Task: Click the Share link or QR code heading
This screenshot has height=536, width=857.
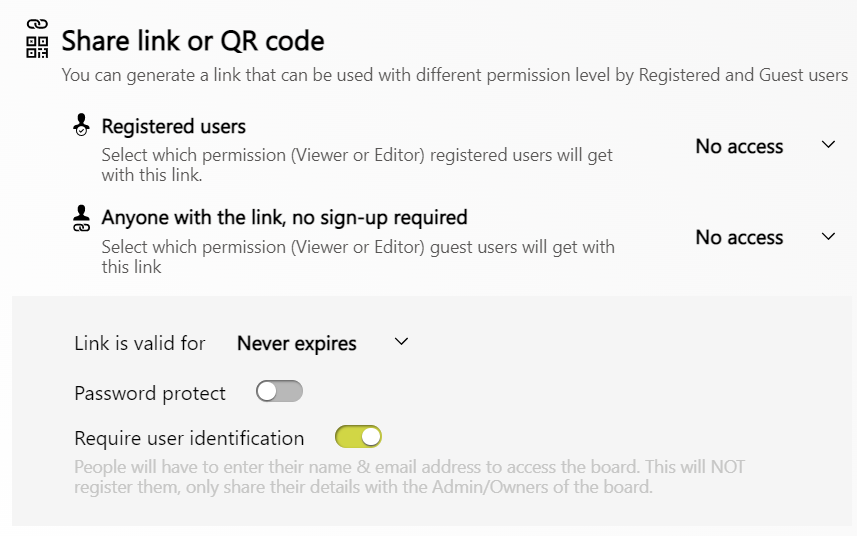Action: 193,41
